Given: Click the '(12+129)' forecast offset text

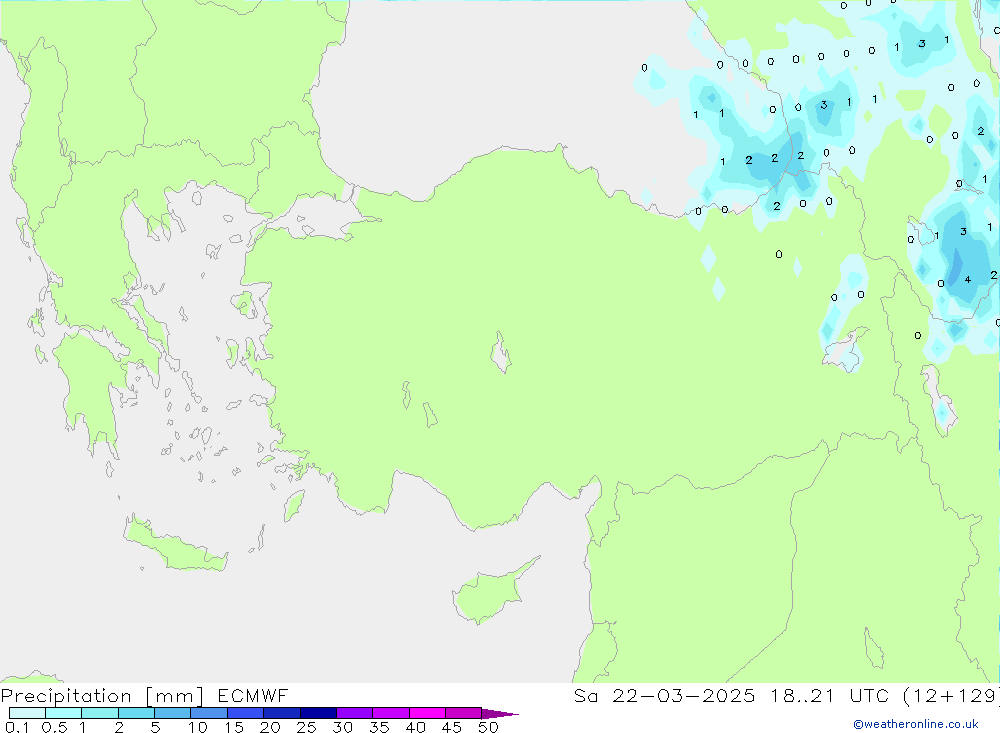Looking at the screenshot, I should click(951, 696).
